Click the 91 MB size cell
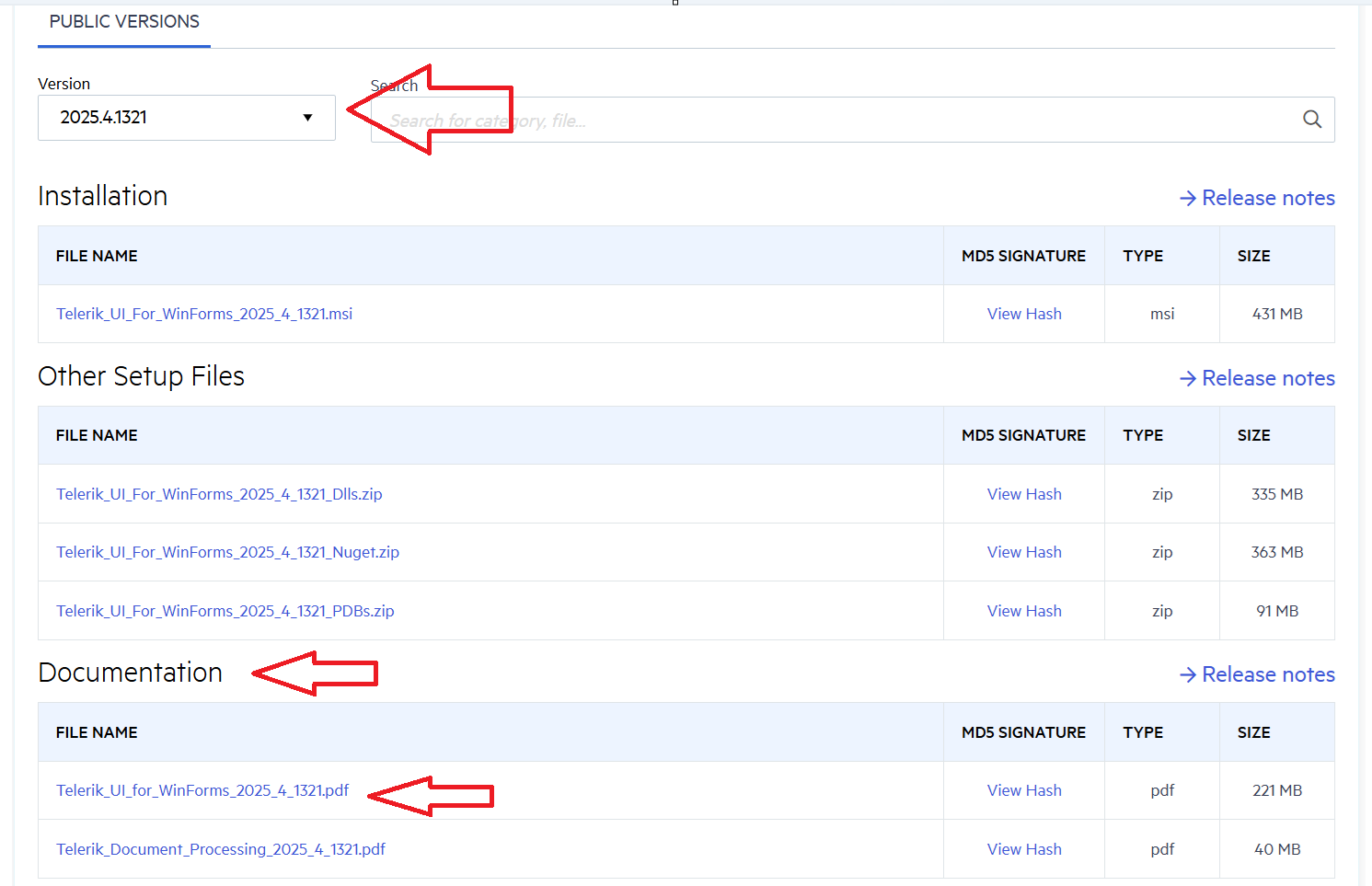This screenshot has width=1372, height=886. (x=1277, y=611)
